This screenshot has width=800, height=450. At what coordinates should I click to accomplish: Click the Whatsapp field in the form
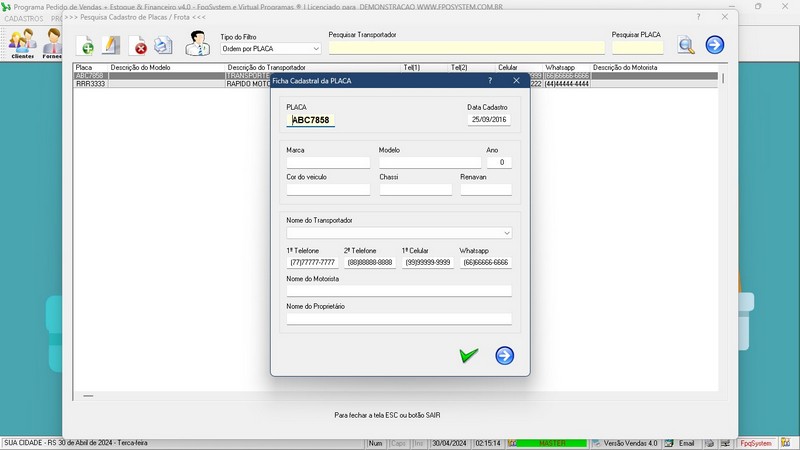486,262
